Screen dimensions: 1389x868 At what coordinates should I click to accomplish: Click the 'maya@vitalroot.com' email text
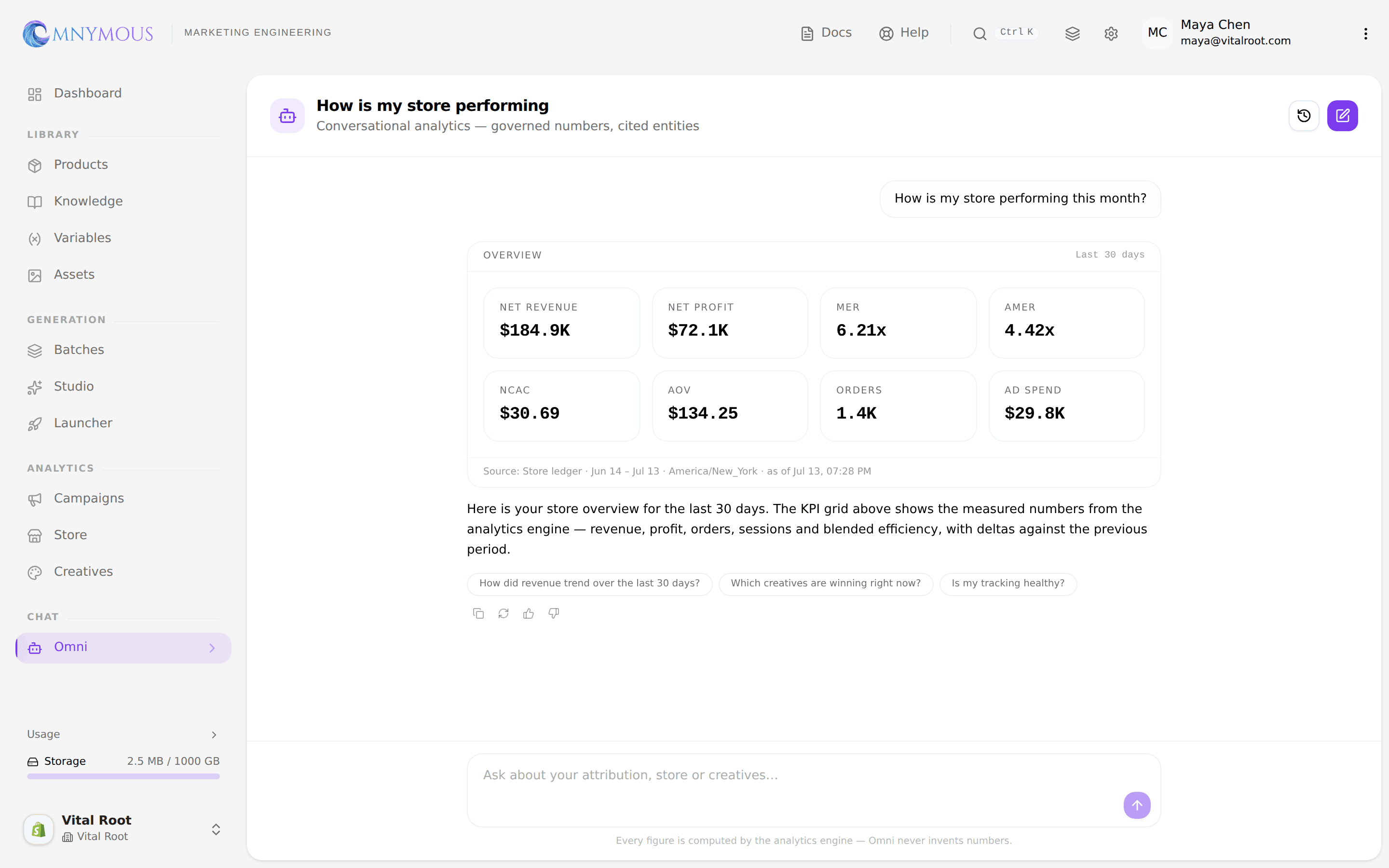pos(1235,41)
